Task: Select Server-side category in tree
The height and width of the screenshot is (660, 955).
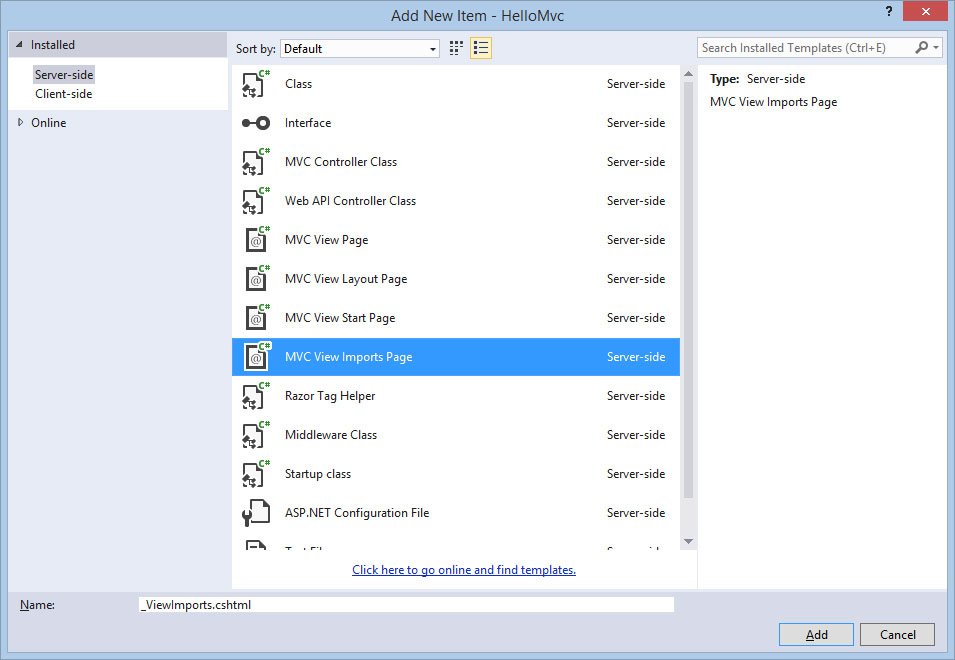Action: (x=64, y=75)
